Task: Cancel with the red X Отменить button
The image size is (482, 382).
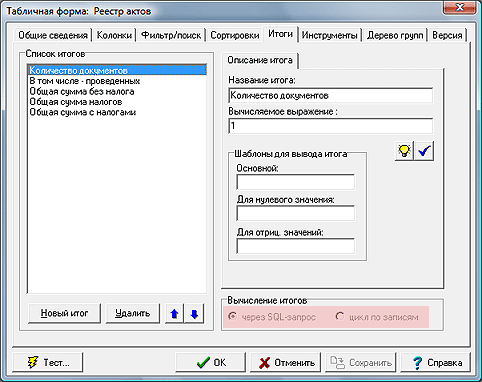Action: [286, 362]
